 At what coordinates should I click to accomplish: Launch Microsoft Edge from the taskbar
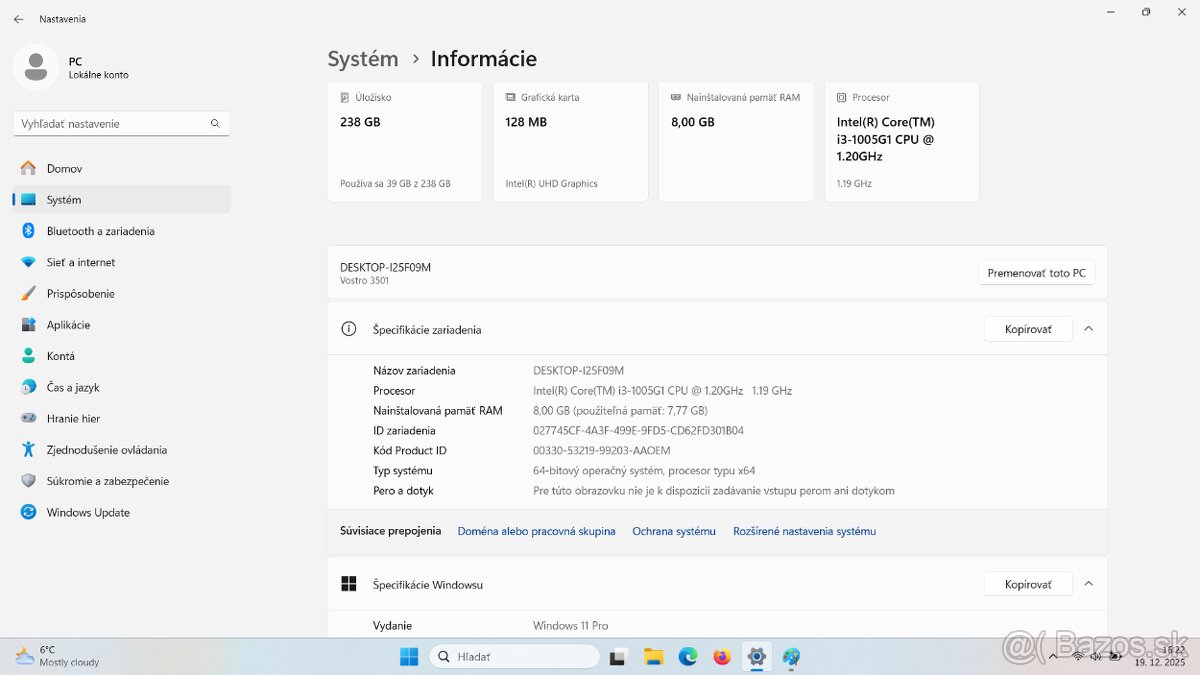point(687,657)
